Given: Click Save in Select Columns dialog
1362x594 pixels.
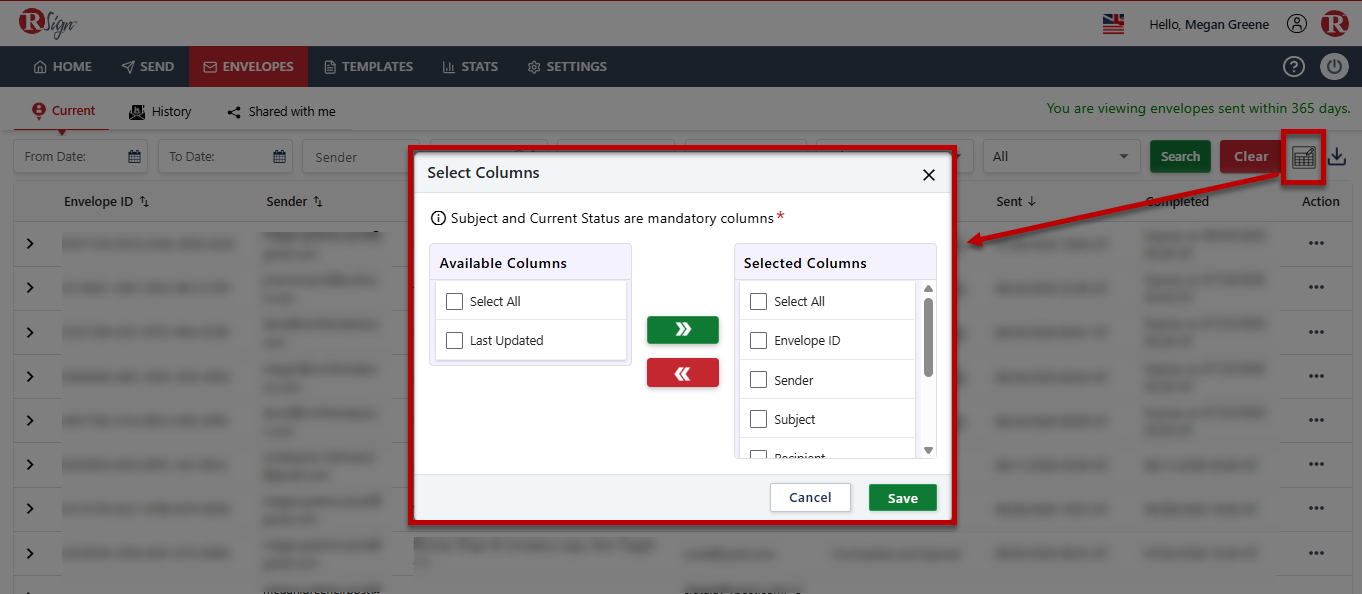Looking at the screenshot, I should coord(903,498).
